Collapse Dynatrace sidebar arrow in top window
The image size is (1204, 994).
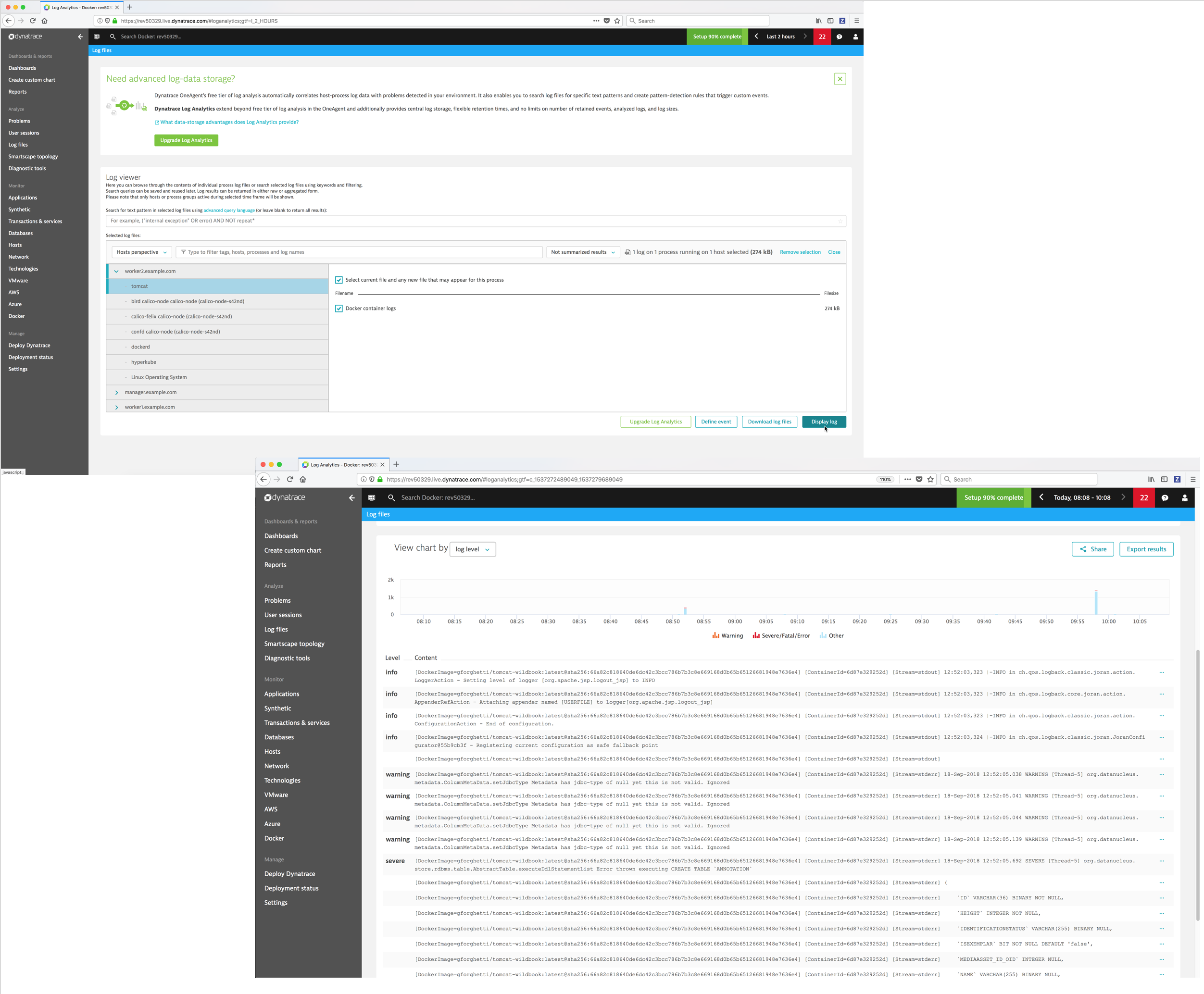click(80, 37)
